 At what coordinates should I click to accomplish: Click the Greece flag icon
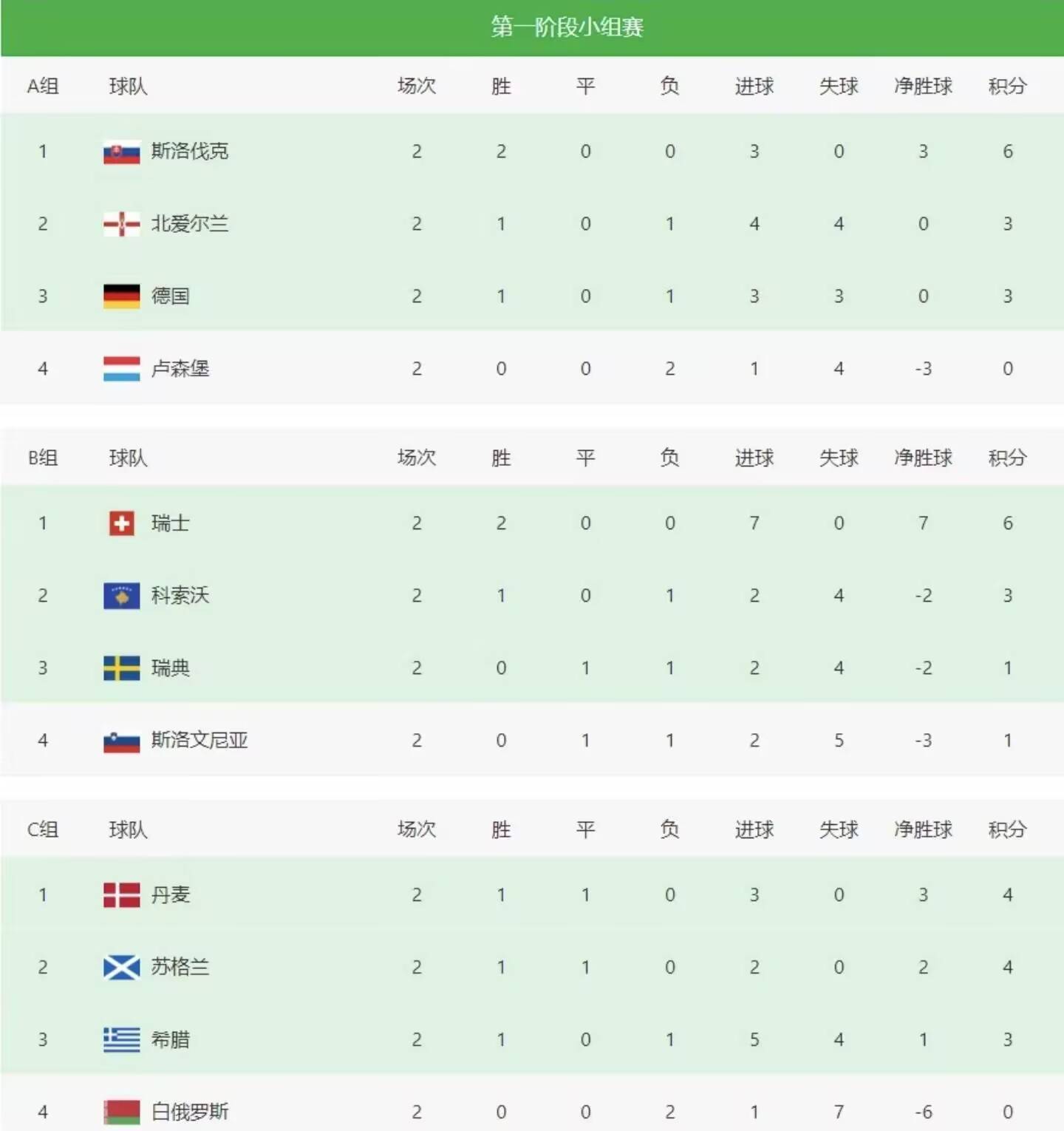coord(121,1040)
